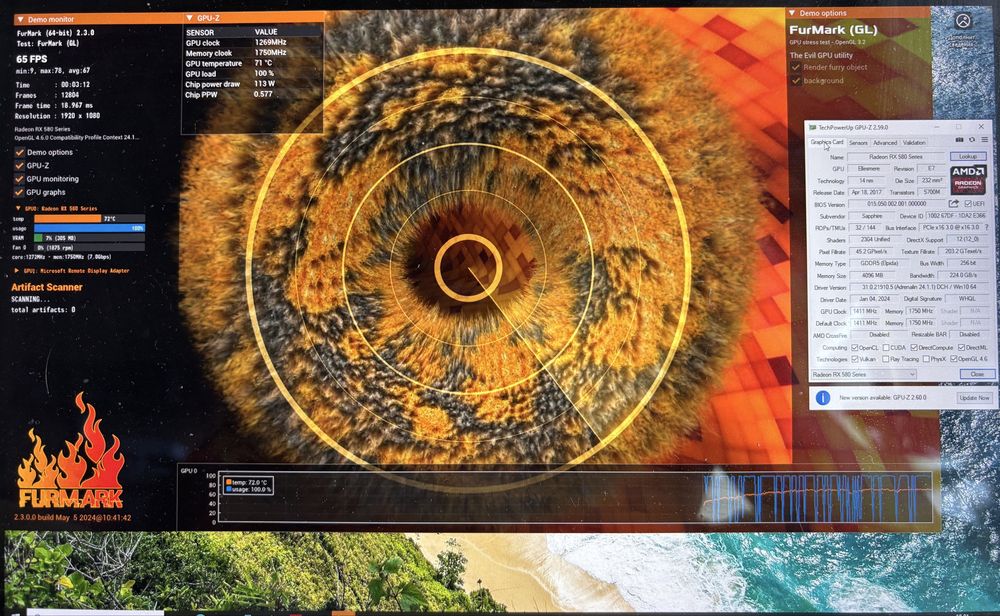This screenshot has width=1000, height=616.
Task: Toggle the OpenGL 4.6 checkbox
Action: point(953,359)
